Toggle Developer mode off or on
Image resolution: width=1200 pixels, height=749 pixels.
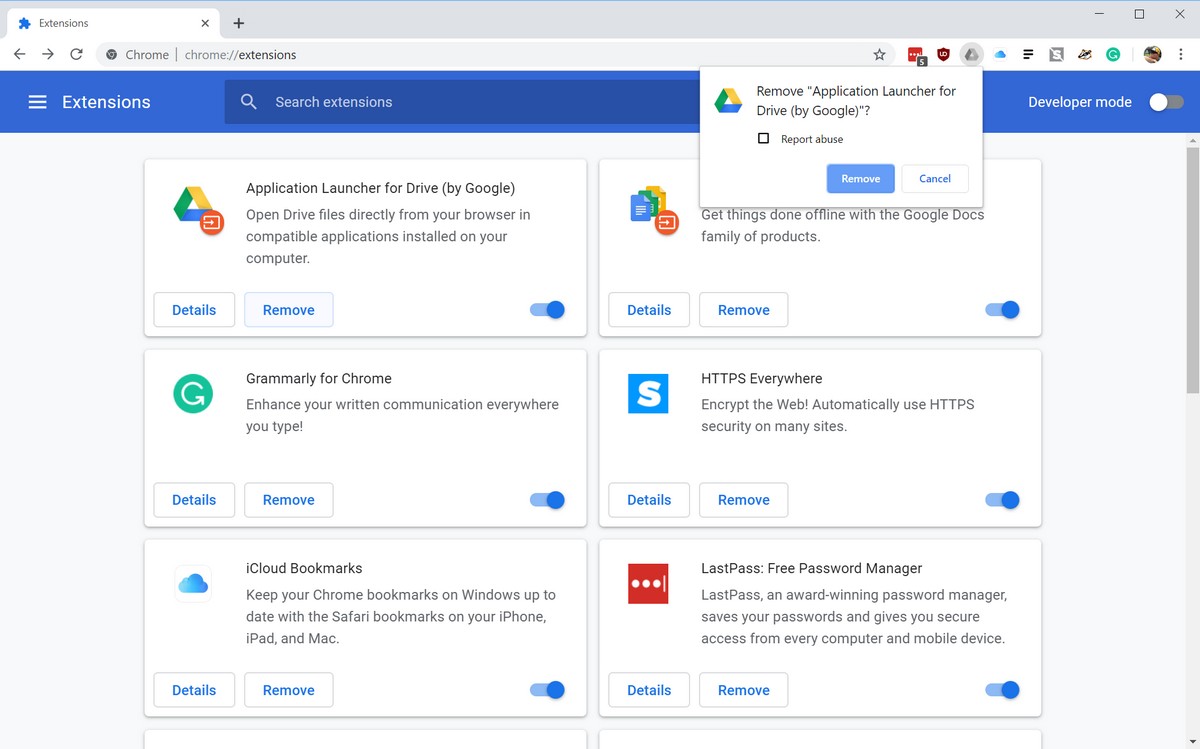pos(1165,101)
